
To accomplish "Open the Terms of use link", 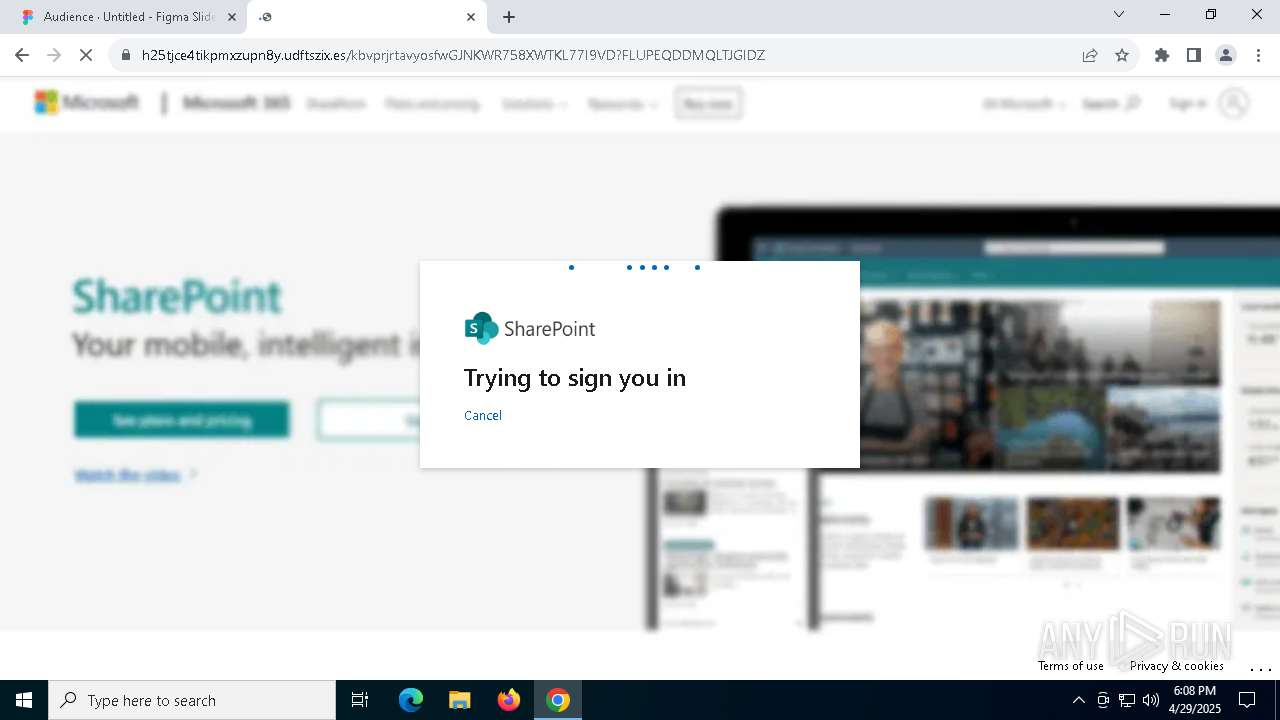I will tap(1071, 666).
